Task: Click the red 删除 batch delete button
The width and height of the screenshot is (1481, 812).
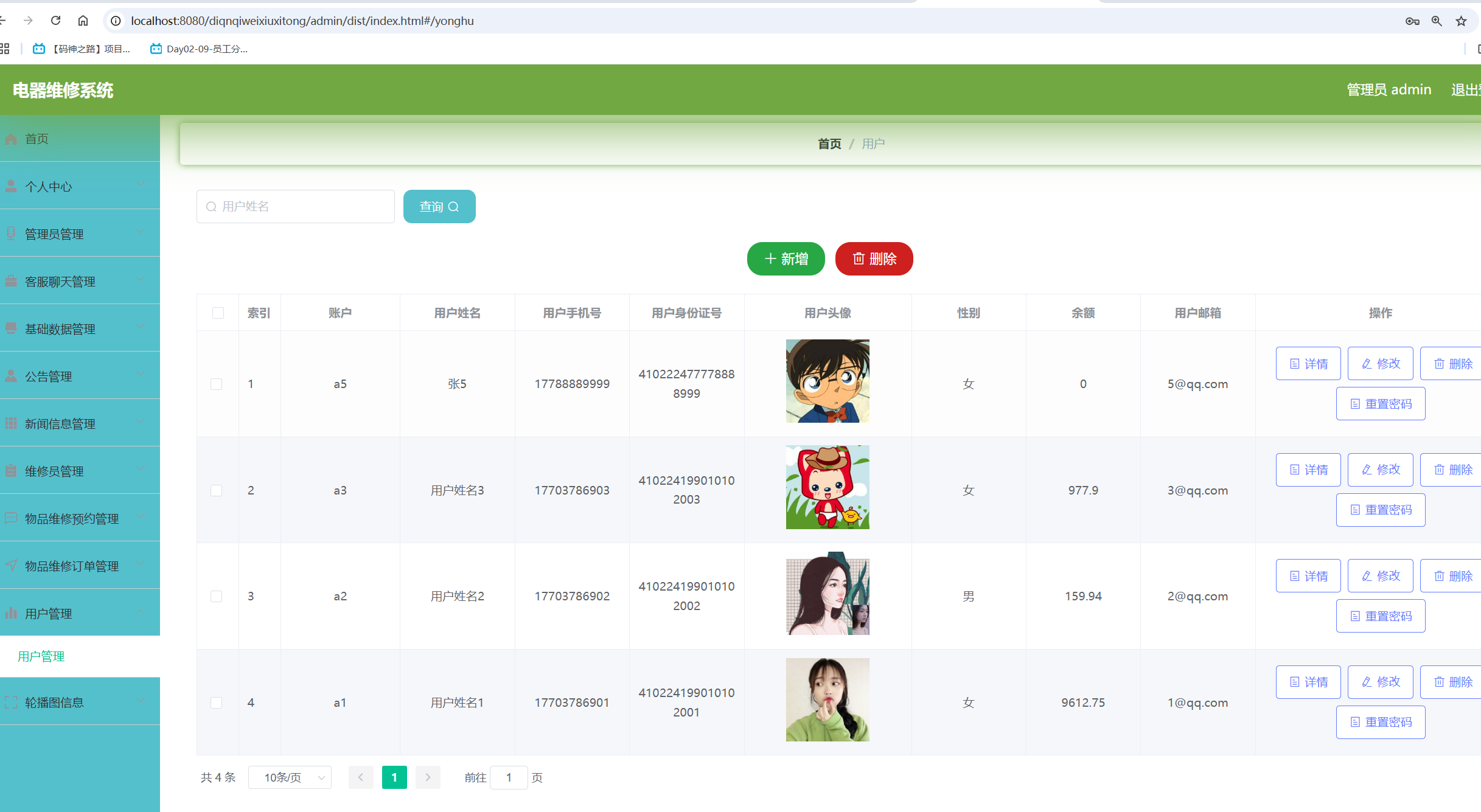Action: (874, 259)
